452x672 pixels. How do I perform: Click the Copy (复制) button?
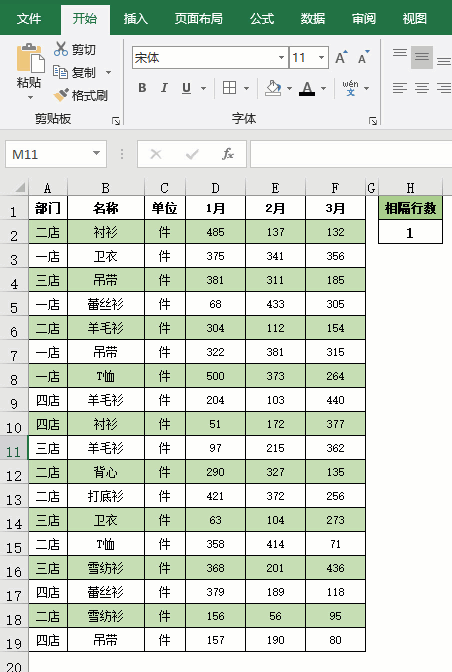point(76,72)
